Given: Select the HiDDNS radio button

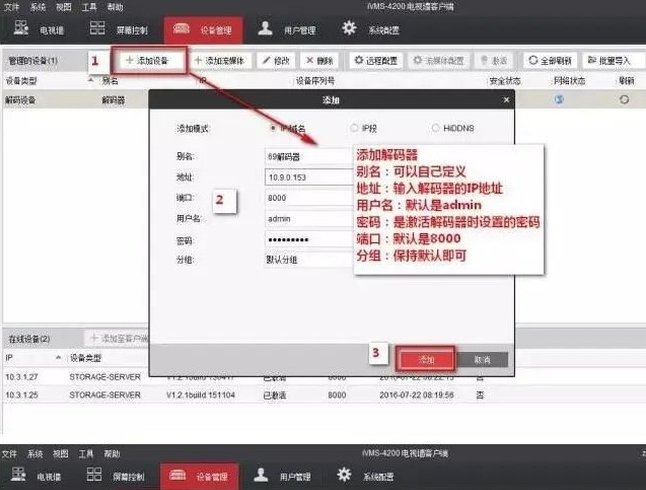Looking at the screenshot, I should point(435,128).
